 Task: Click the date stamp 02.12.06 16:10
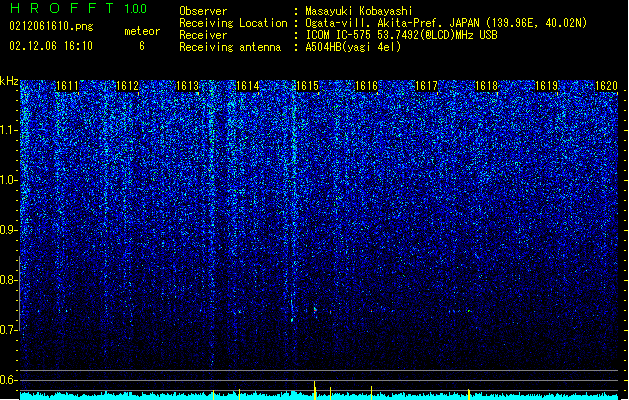pyautogui.click(x=51, y=46)
